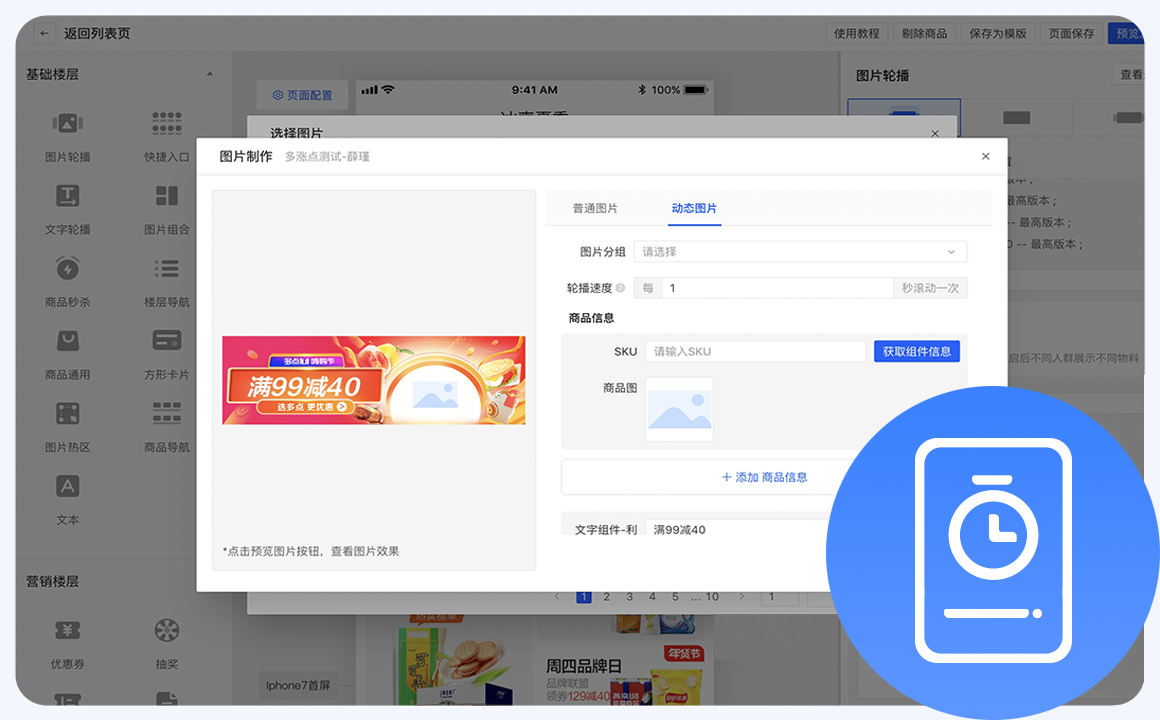Image resolution: width=1160 pixels, height=720 pixels.
Task: Click the 页面保存 button in the top bar
Action: click(1071, 33)
